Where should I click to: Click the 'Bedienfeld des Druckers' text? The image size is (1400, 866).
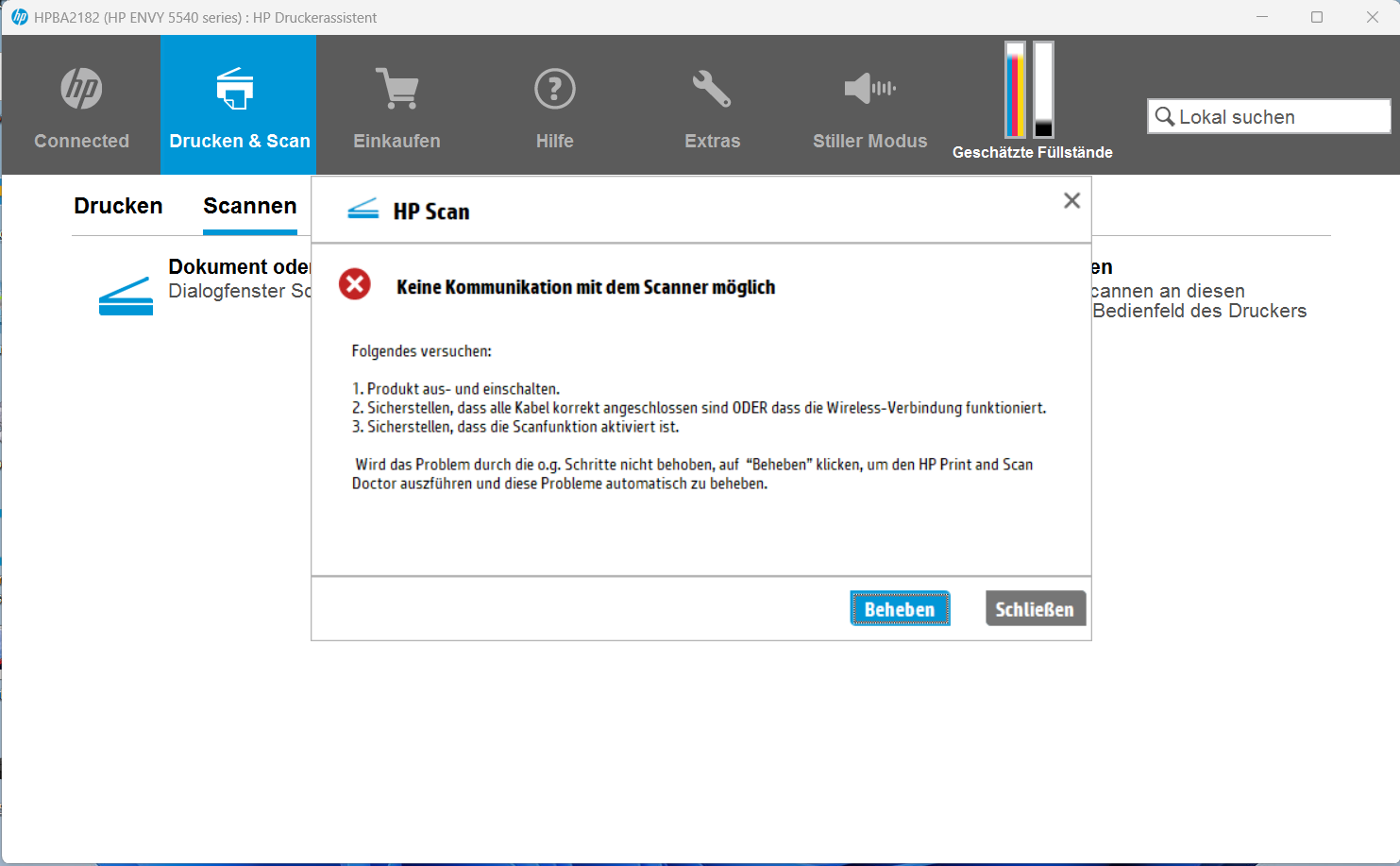(1199, 311)
